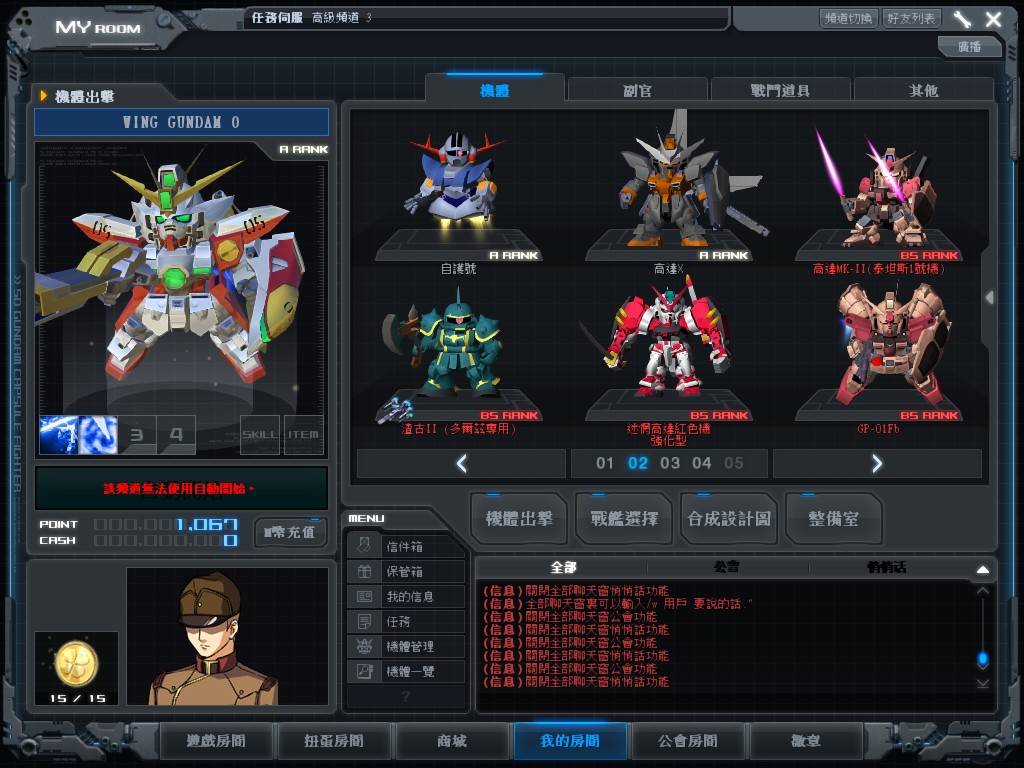
Task: Switch to the 其他 tab
Action: [923, 91]
